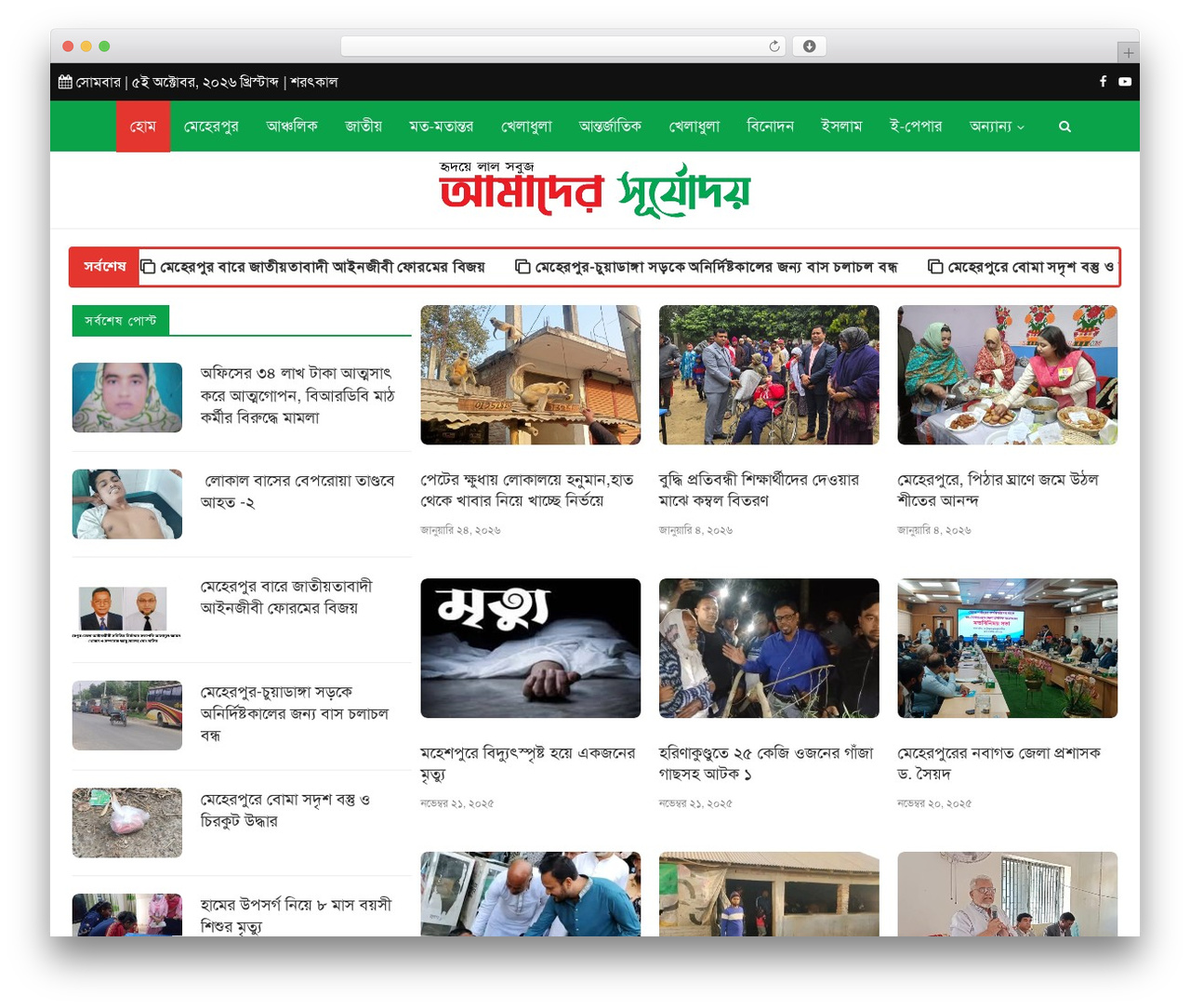This screenshot has height=1008, width=1190.
Task: Click the browser reload icon
Action: pos(774,46)
